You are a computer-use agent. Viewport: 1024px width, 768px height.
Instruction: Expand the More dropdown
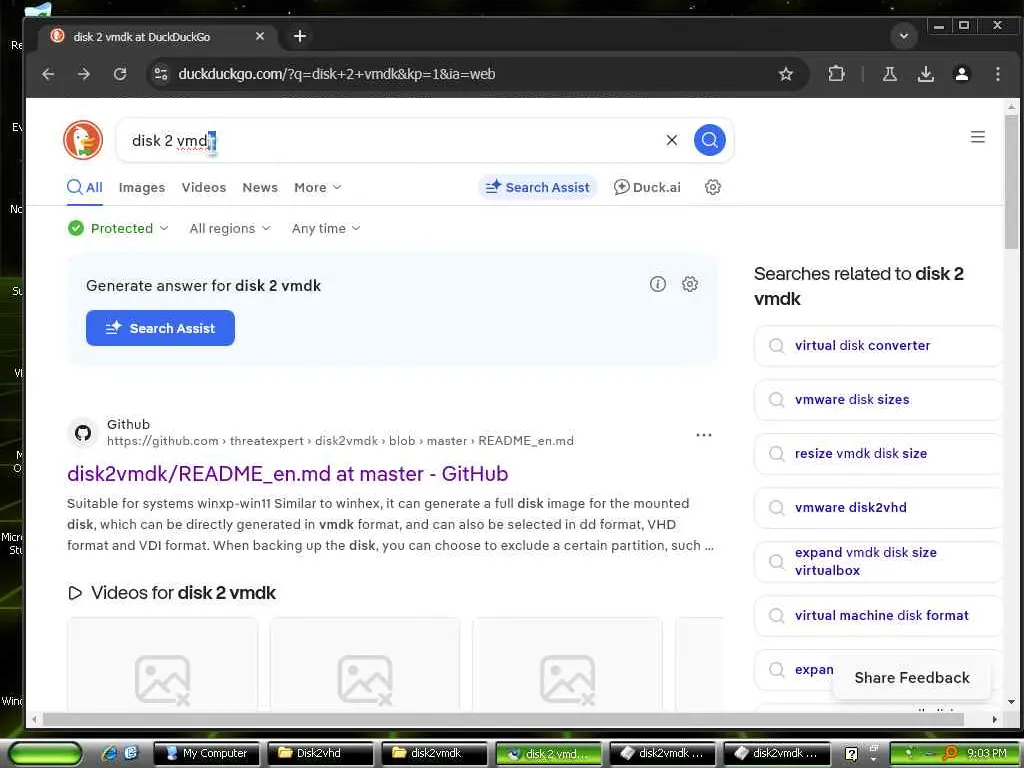[x=317, y=187]
